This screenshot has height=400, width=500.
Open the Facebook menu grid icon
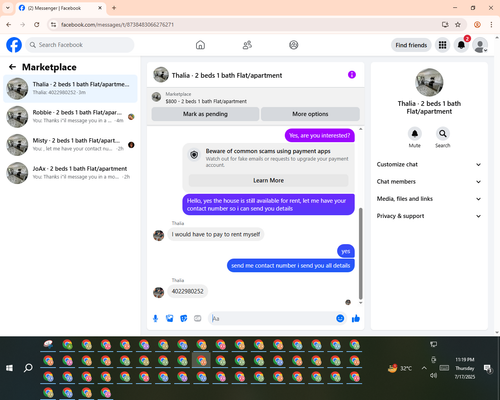point(442,45)
